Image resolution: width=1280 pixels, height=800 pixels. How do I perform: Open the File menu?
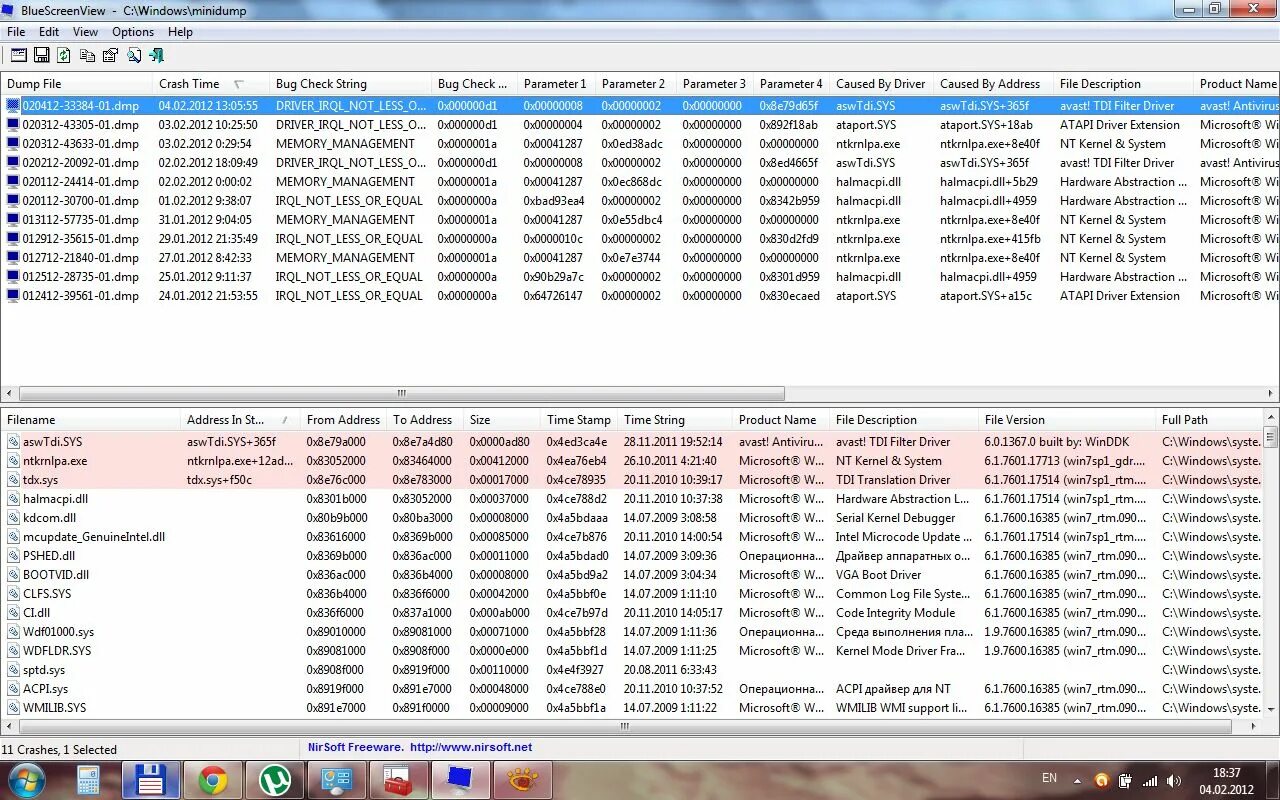tap(16, 32)
